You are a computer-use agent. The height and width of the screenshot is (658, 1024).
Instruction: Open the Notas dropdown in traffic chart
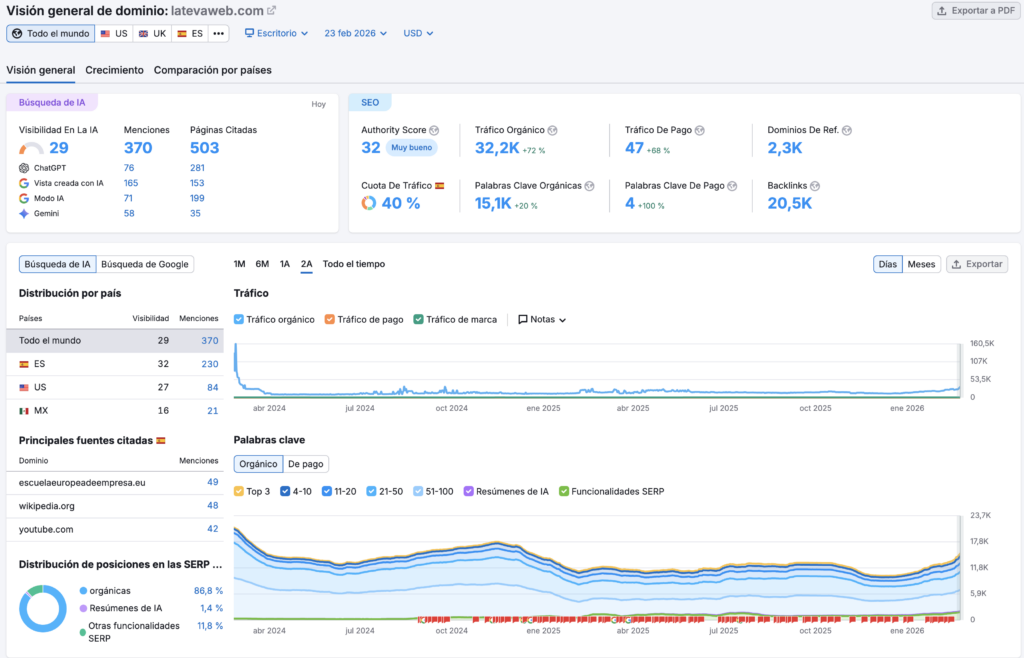coord(542,319)
